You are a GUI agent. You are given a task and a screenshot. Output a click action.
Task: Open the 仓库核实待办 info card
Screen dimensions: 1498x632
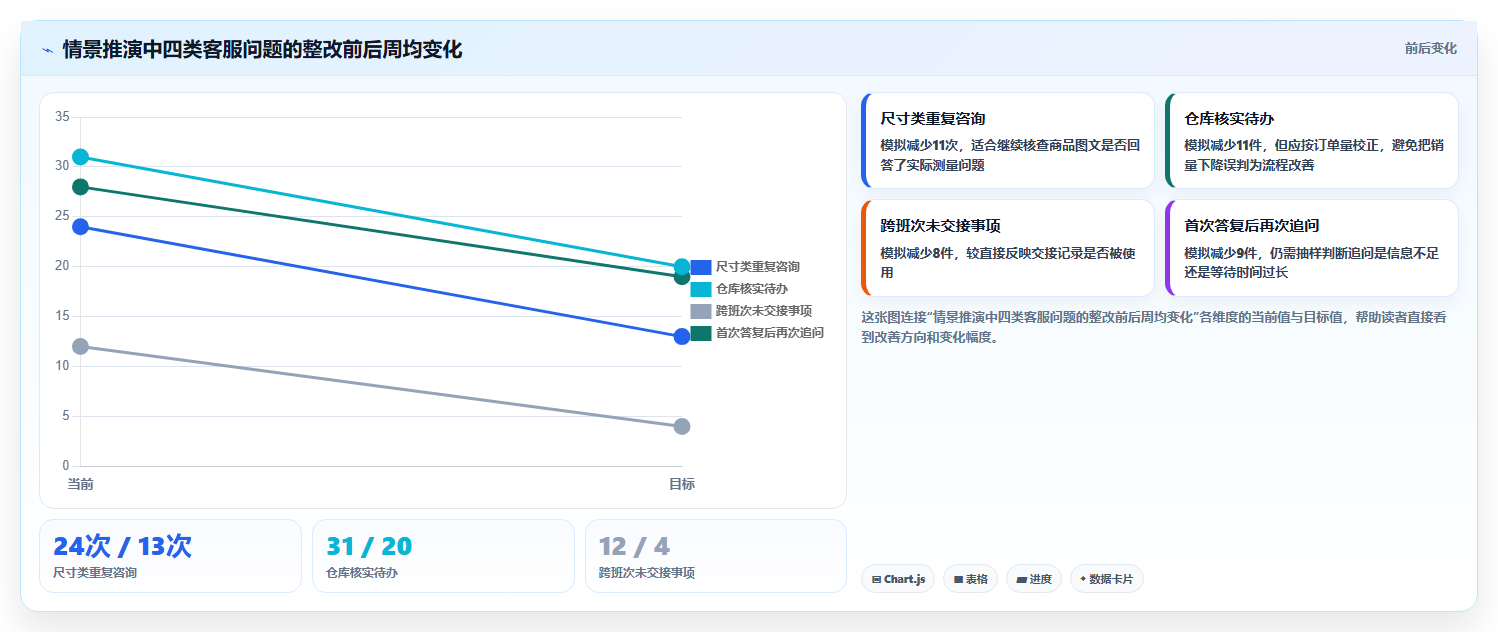coord(1312,141)
